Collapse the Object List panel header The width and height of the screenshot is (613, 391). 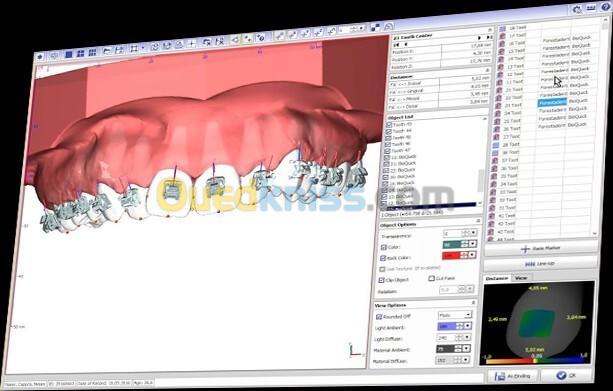point(485,118)
